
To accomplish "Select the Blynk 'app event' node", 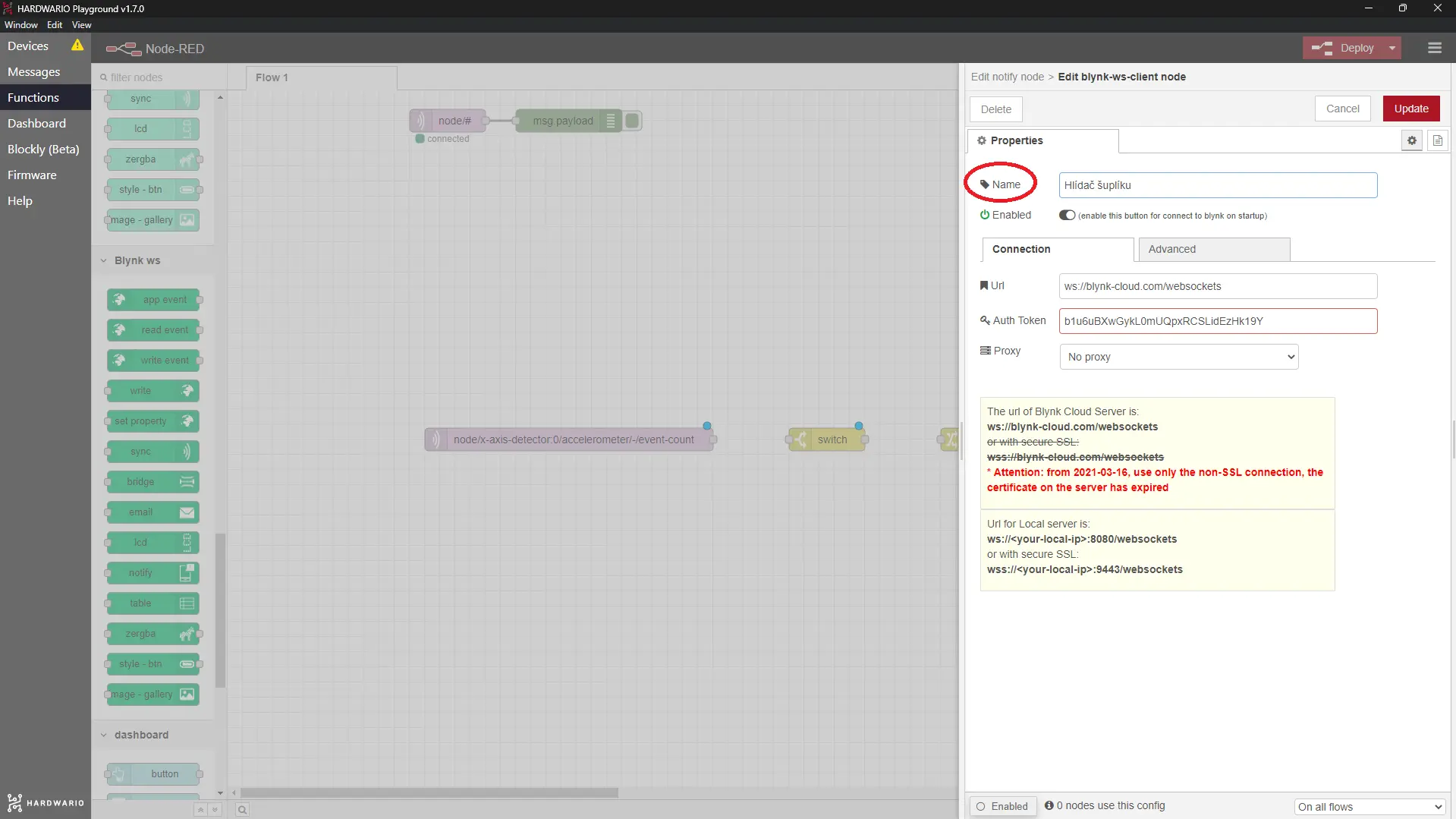I will (x=153, y=300).
